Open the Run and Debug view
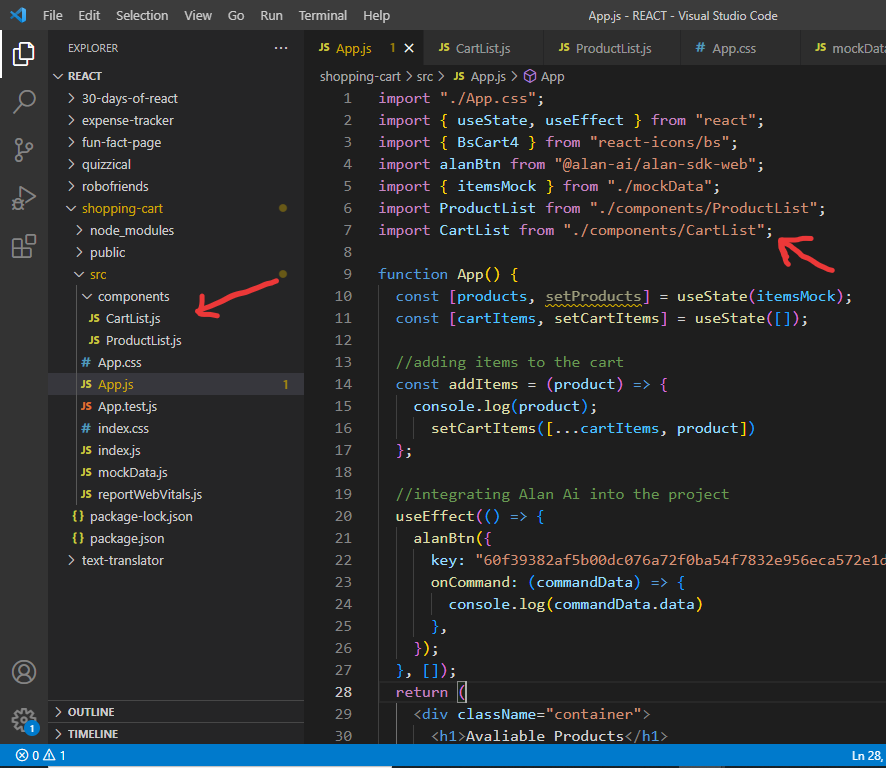 (24, 198)
